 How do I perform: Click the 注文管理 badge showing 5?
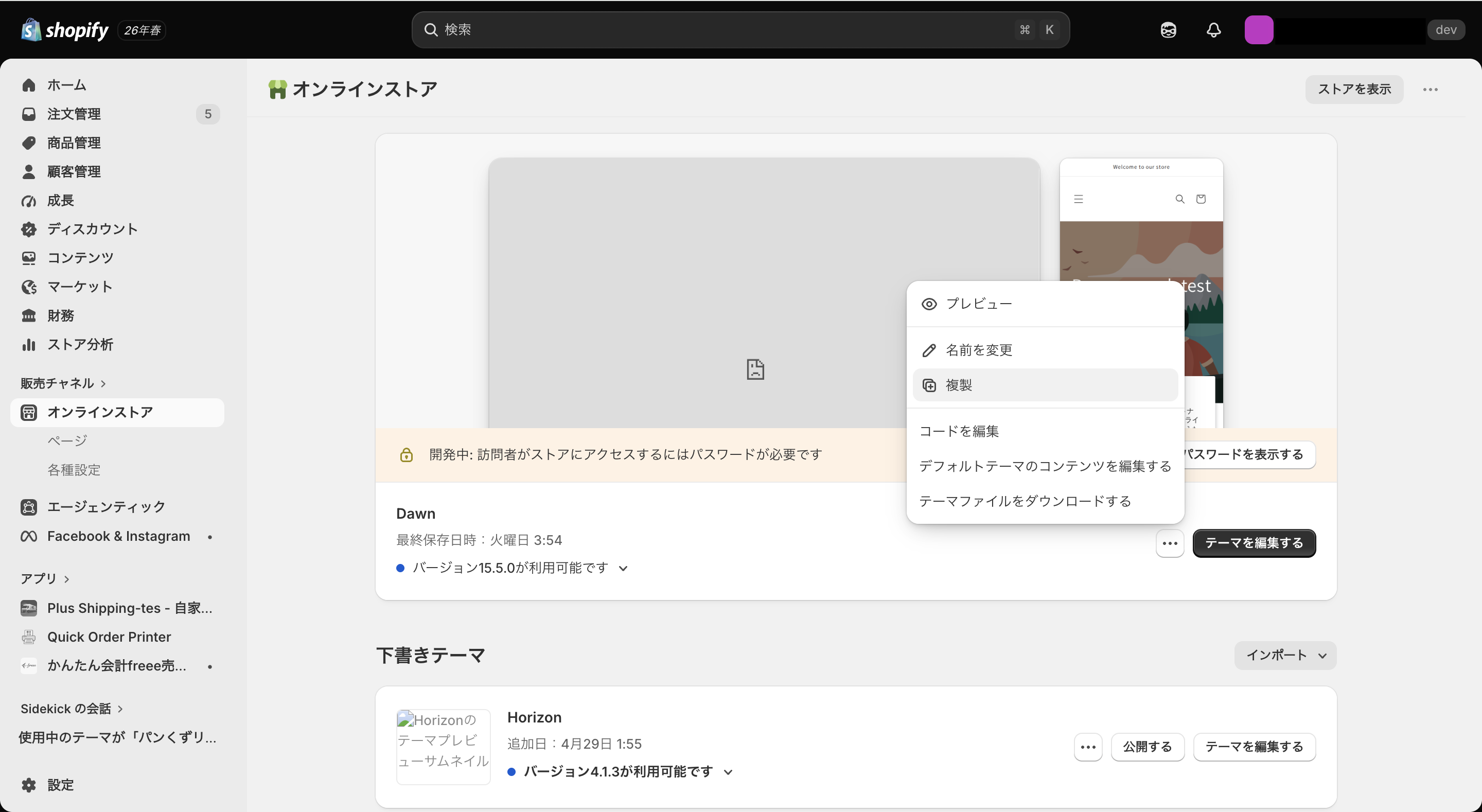coord(208,114)
